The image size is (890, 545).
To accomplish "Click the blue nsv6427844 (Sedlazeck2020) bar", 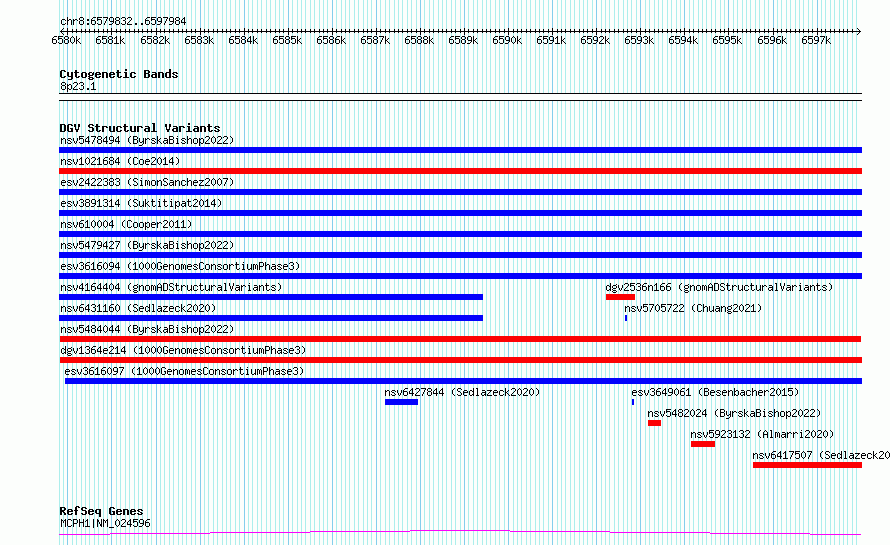I will pyautogui.click(x=401, y=402).
